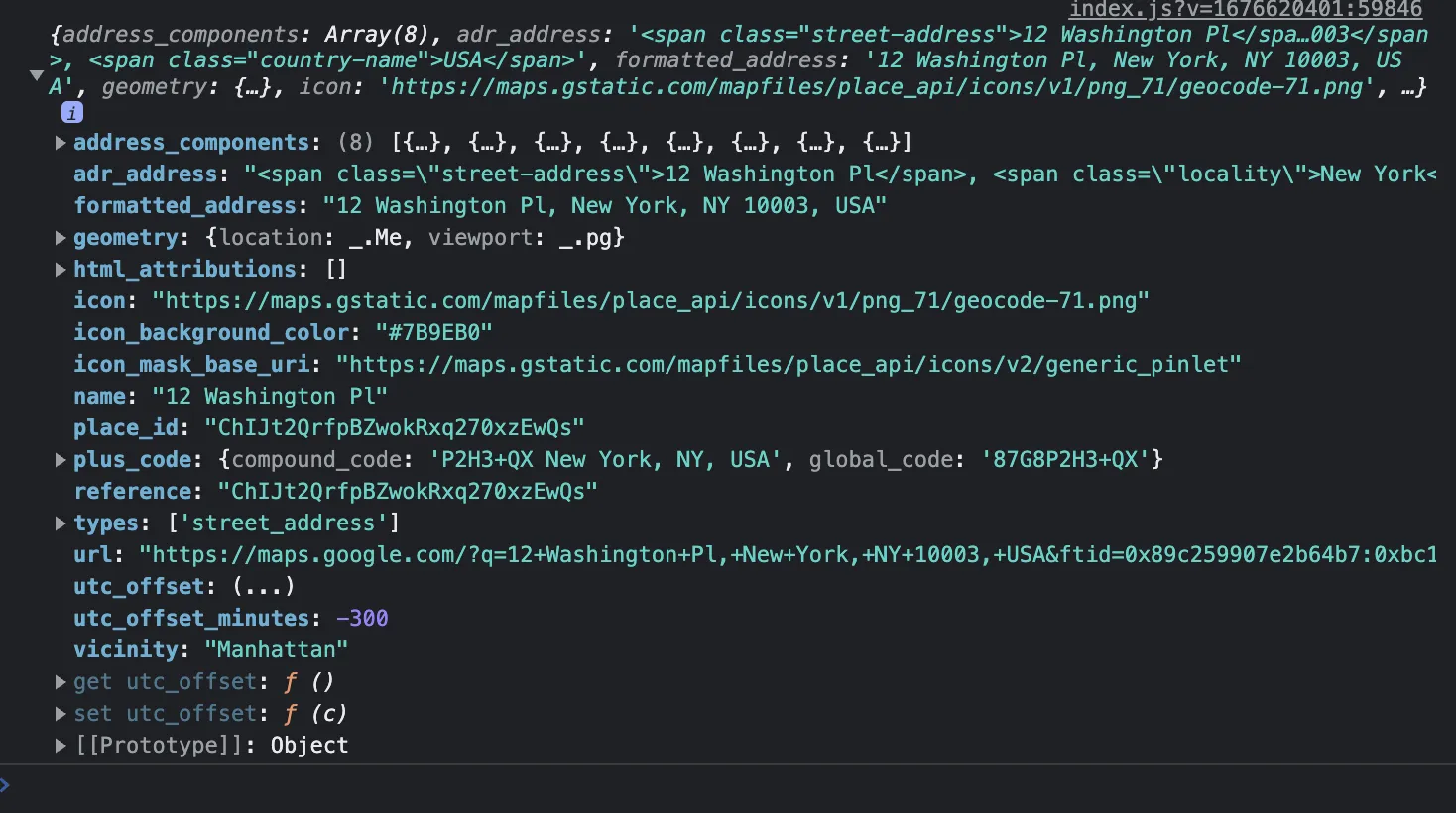Select the place_id string value
Image resolution: width=1456 pixels, height=813 pixels.
point(395,428)
